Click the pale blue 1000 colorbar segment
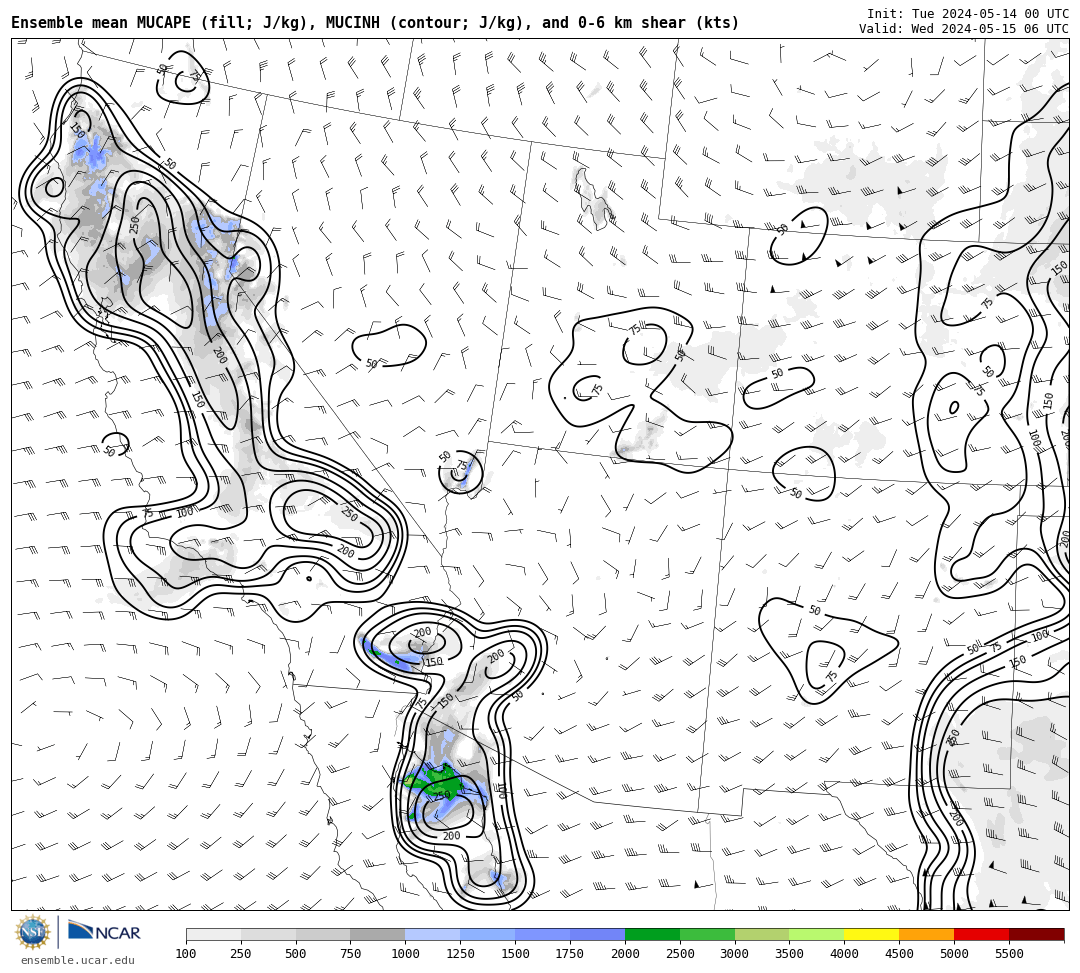The image size is (1080, 973). click(433, 934)
